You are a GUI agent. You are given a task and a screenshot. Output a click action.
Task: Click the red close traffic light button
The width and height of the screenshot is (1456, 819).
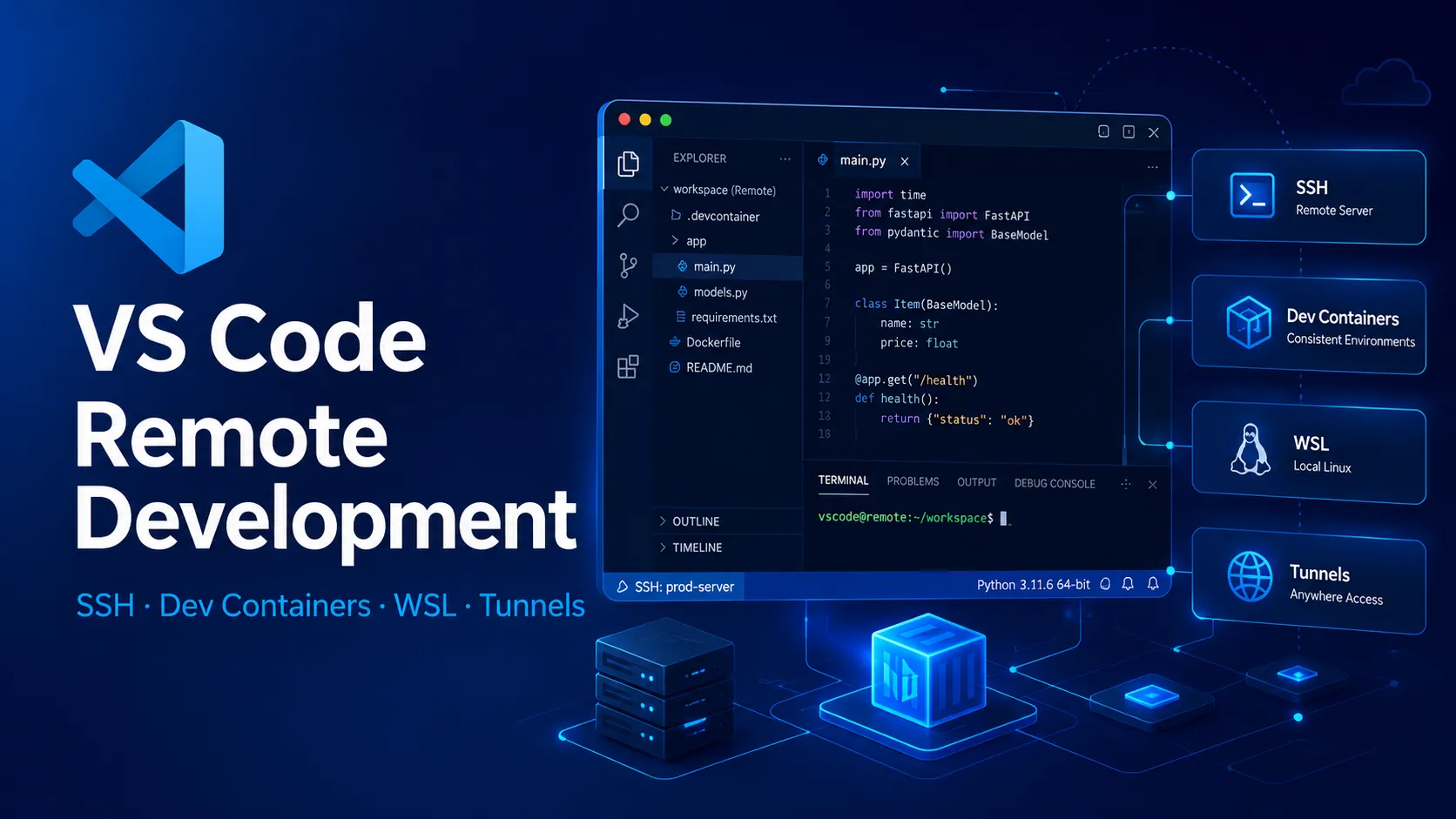[x=624, y=119]
